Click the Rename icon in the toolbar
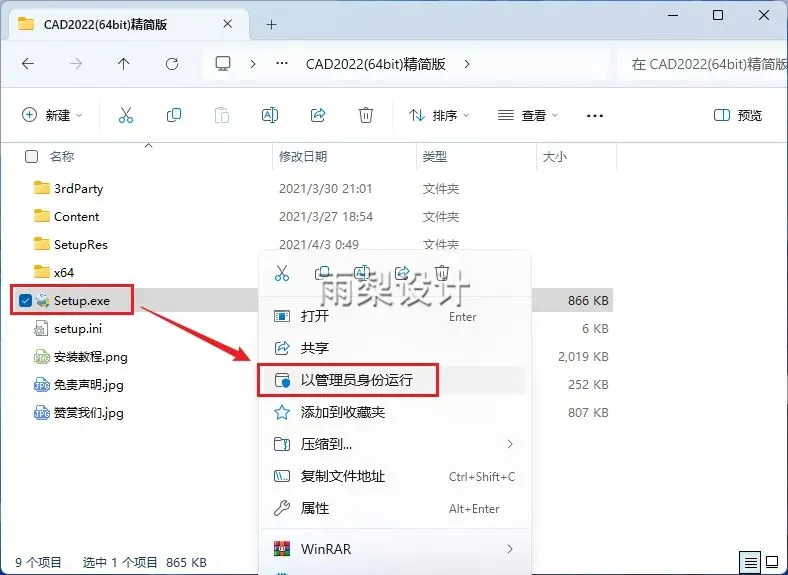 [270, 116]
